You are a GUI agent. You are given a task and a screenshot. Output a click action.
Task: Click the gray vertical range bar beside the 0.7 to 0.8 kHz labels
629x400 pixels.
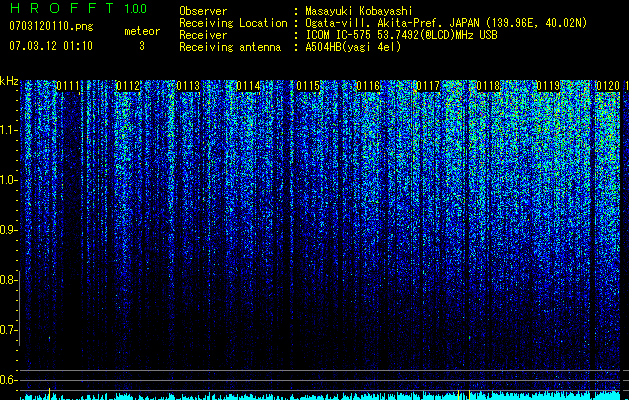tap(19, 308)
